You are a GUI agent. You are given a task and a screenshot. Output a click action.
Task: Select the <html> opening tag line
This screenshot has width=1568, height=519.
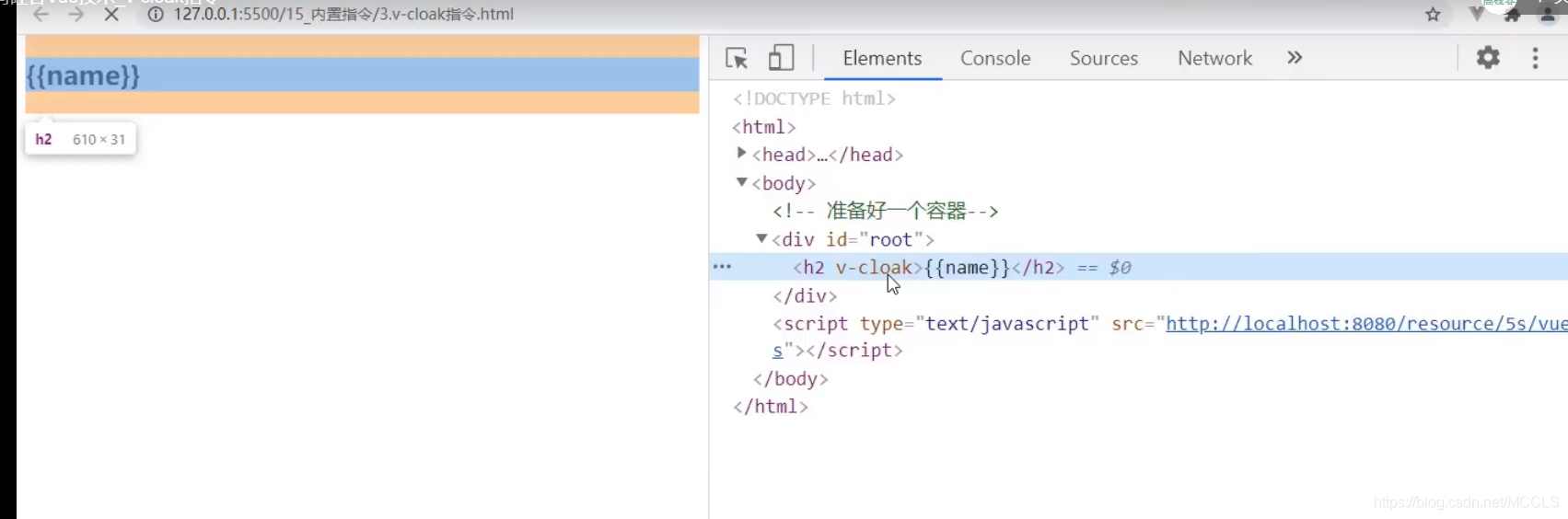point(764,127)
